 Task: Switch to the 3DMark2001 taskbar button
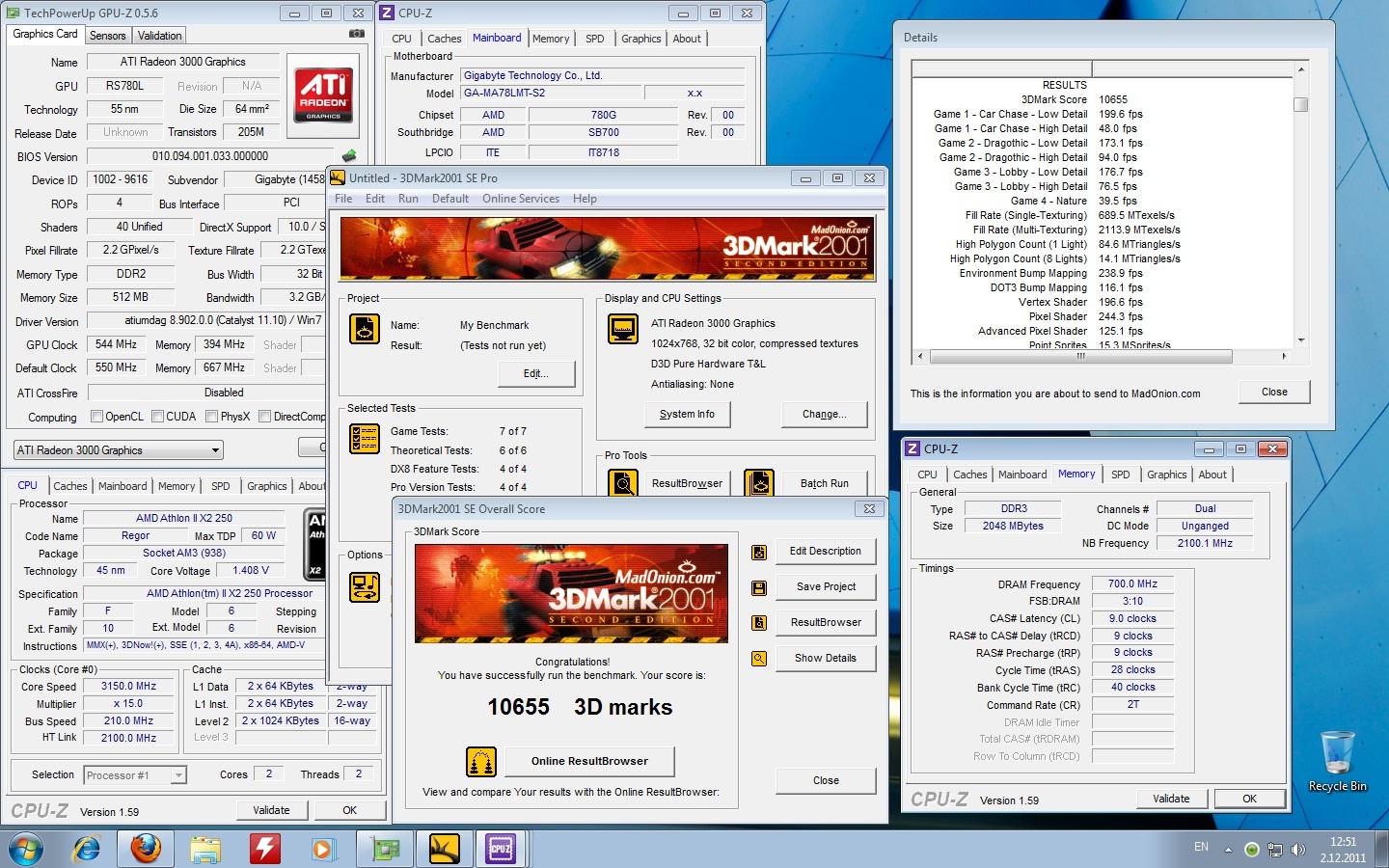(x=444, y=849)
